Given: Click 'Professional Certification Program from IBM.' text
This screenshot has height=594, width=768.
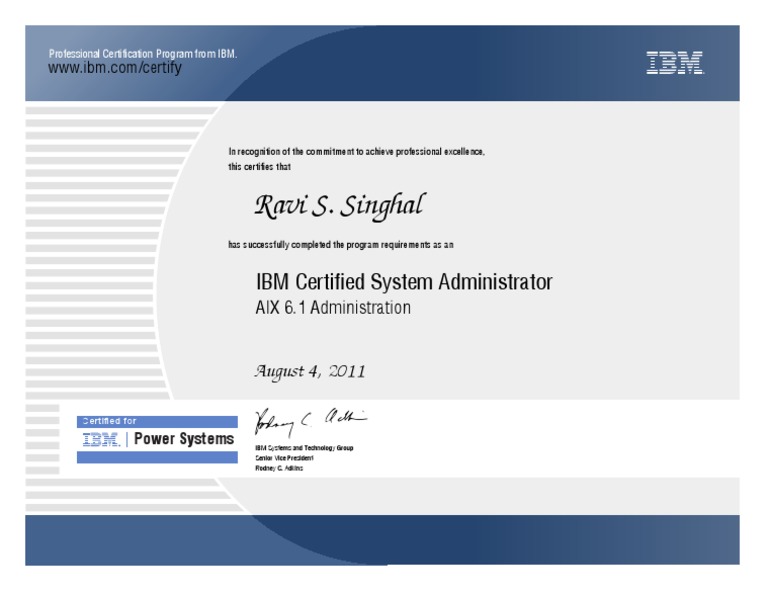Looking at the screenshot, I should (143, 53).
